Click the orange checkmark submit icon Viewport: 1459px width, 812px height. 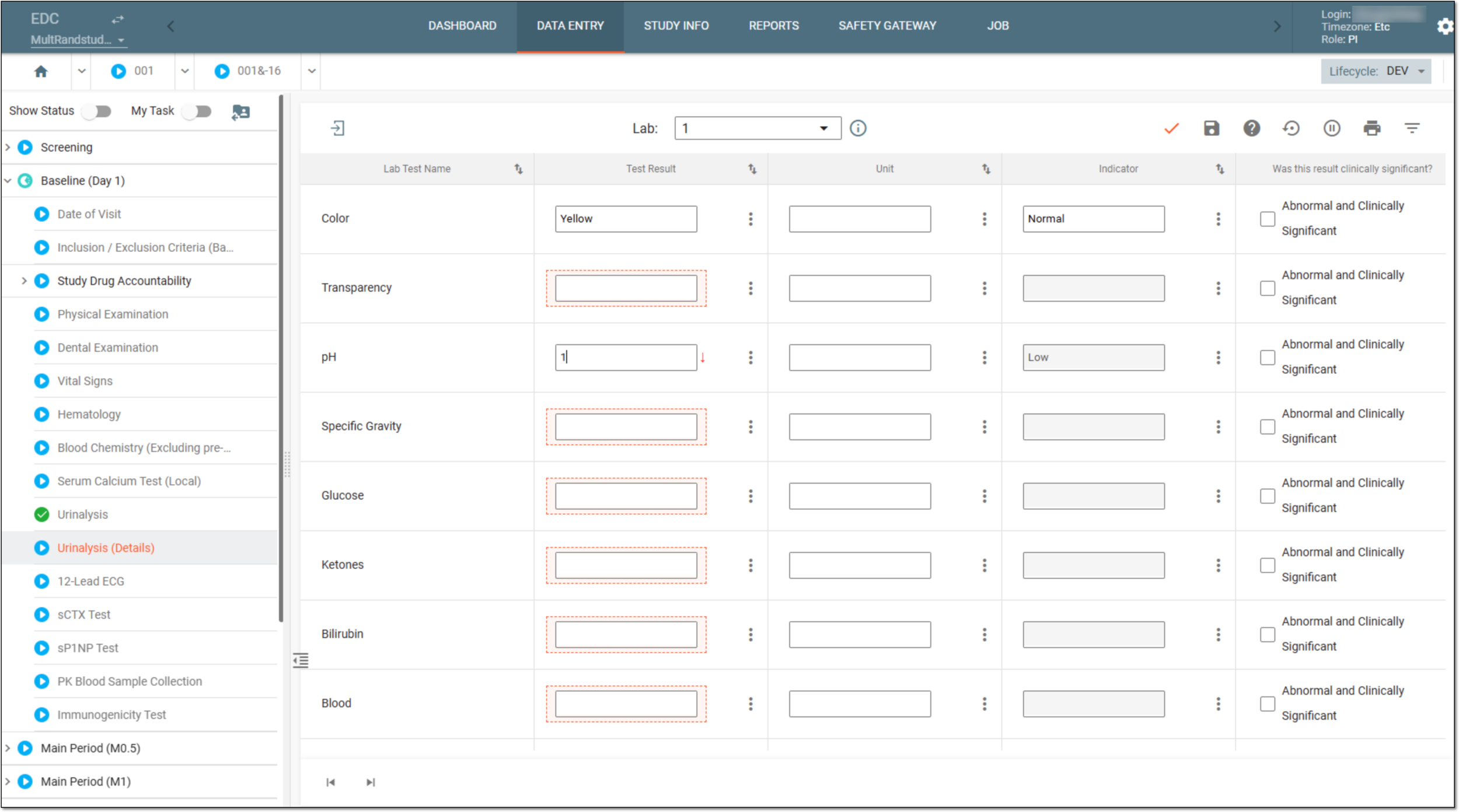(x=1171, y=128)
